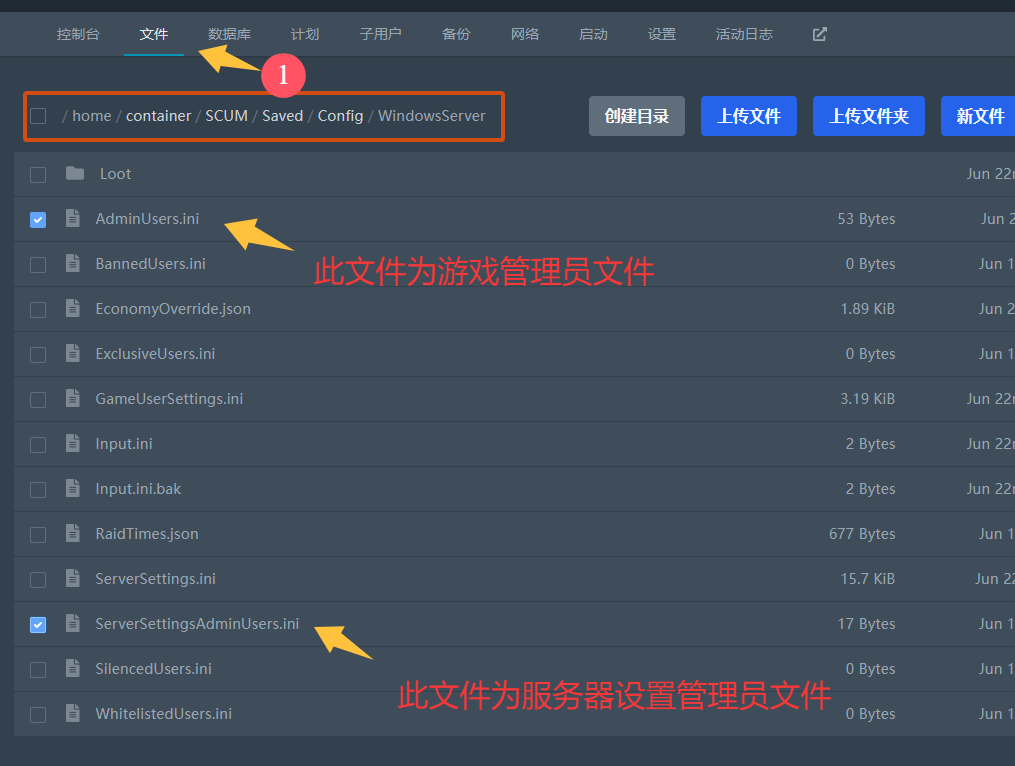The image size is (1015, 766).
Task: Switch to the 控制台 tab
Action: 78,34
